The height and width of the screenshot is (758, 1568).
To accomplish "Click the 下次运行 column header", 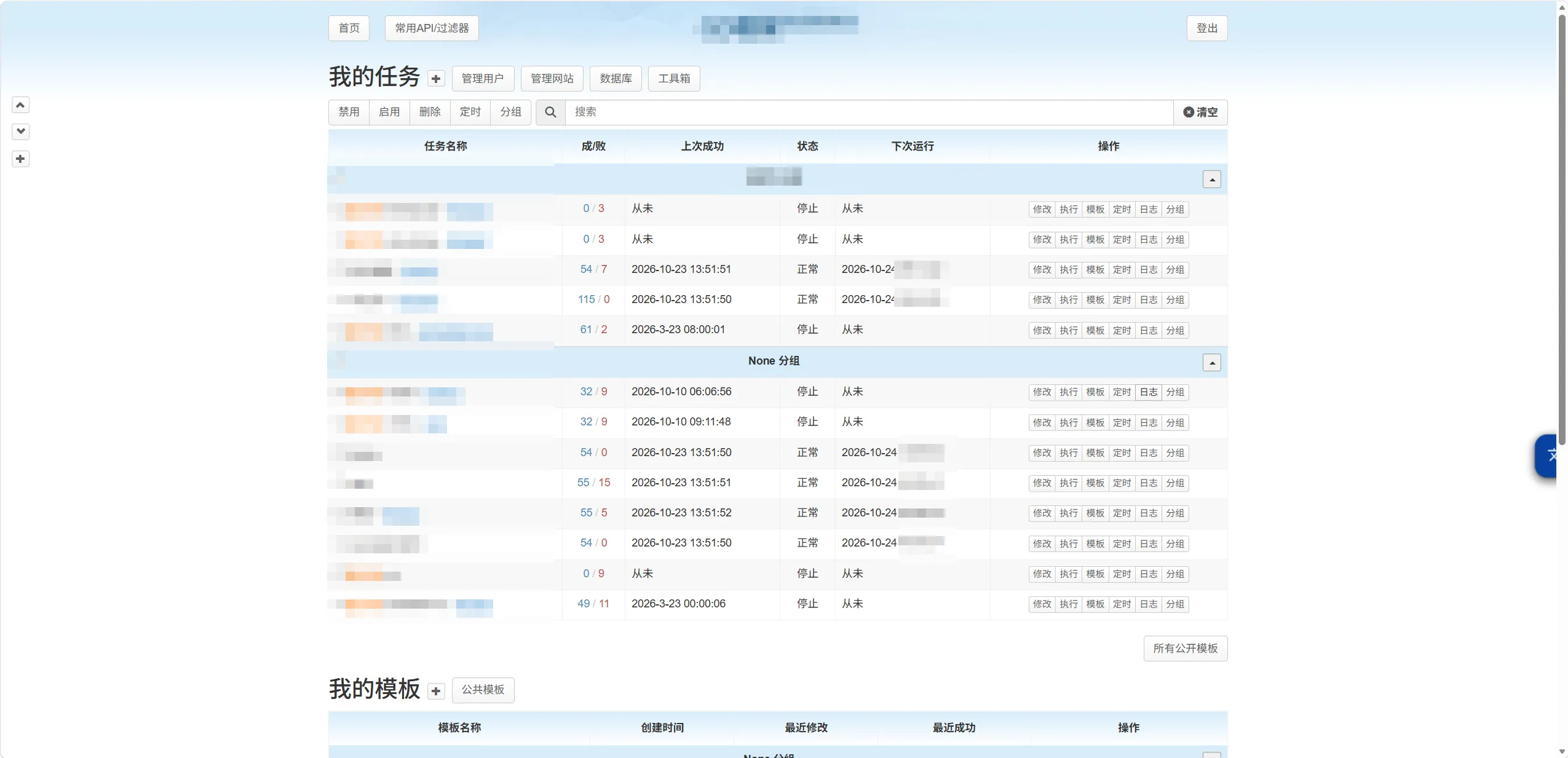I will click(913, 146).
